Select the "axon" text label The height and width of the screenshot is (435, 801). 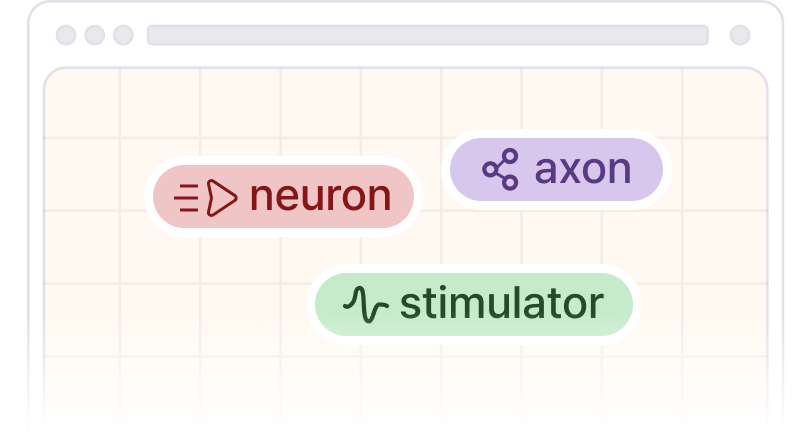tap(583, 169)
